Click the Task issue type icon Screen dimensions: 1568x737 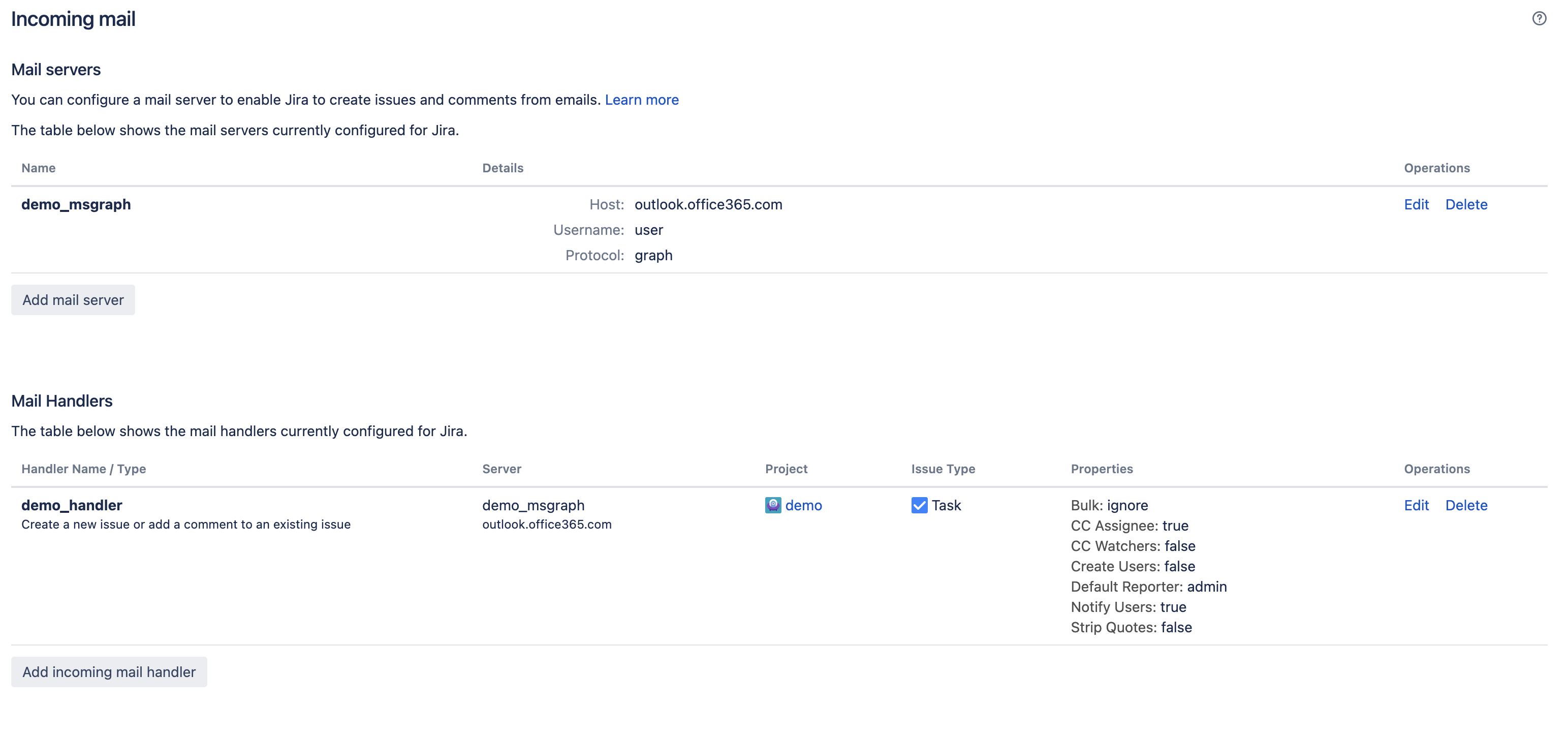[x=919, y=505]
